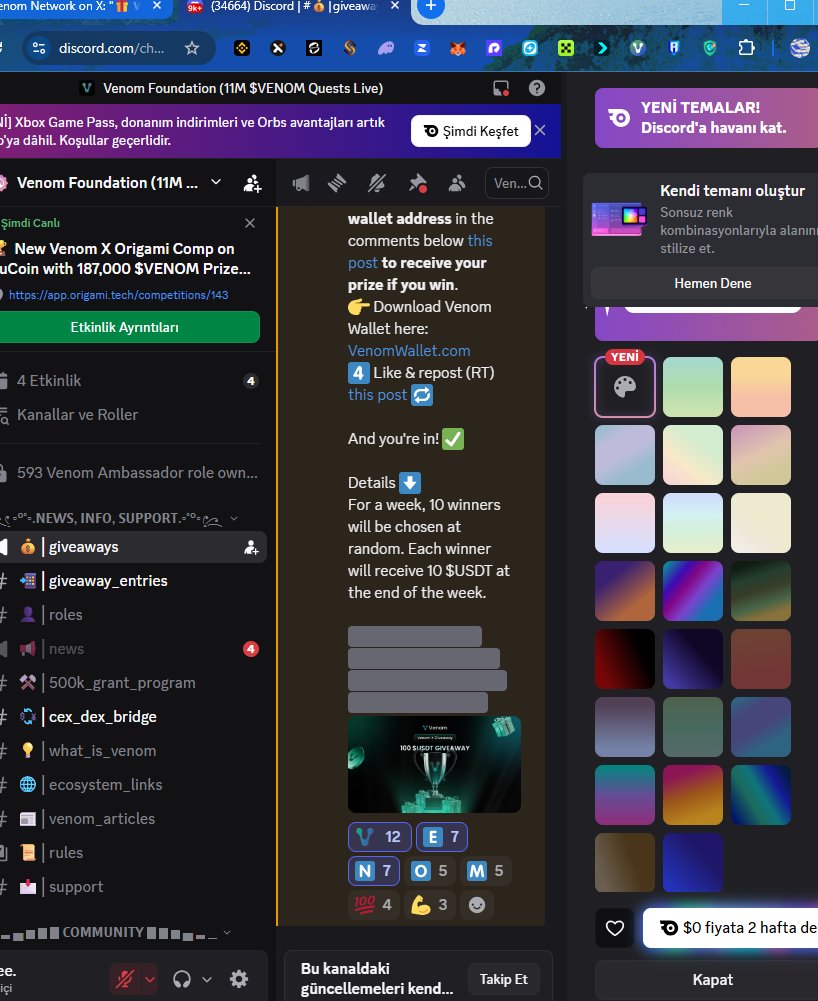
Task: Select the mint green gradient theme swatch
Action: (x=693, y=387)
